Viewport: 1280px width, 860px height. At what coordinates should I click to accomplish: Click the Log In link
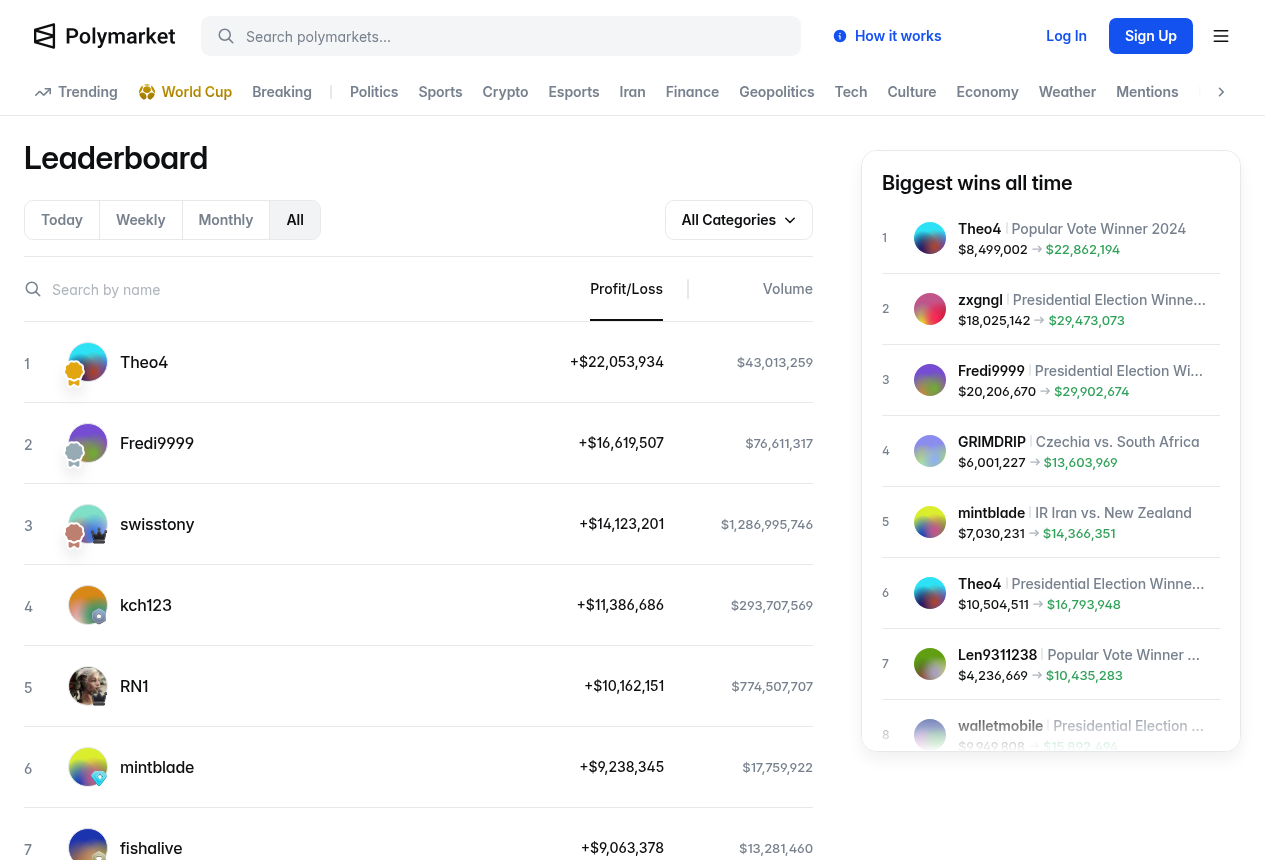1066,36
